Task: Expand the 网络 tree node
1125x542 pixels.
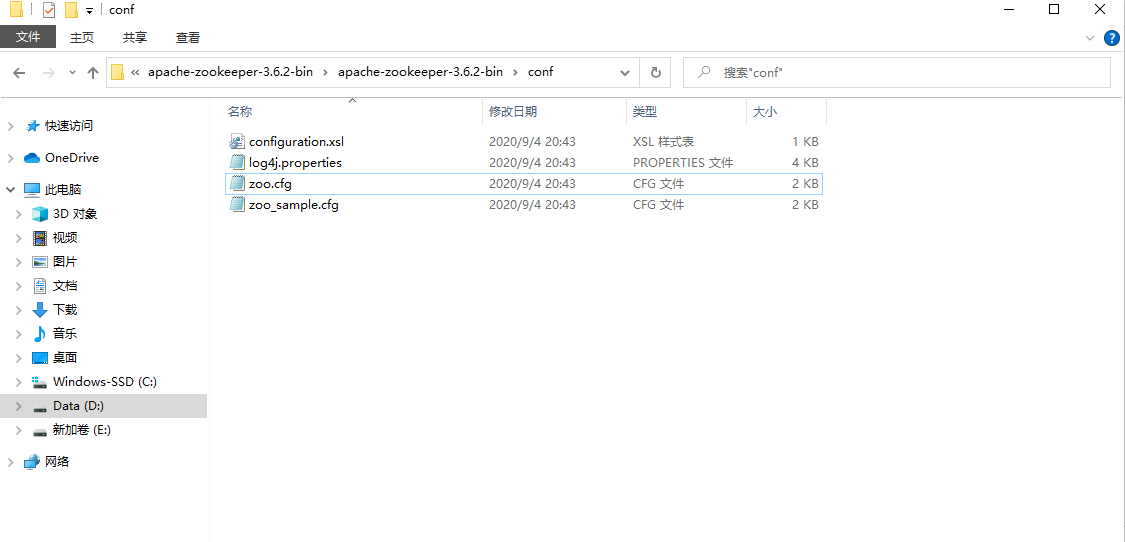Action: (10, 462)
